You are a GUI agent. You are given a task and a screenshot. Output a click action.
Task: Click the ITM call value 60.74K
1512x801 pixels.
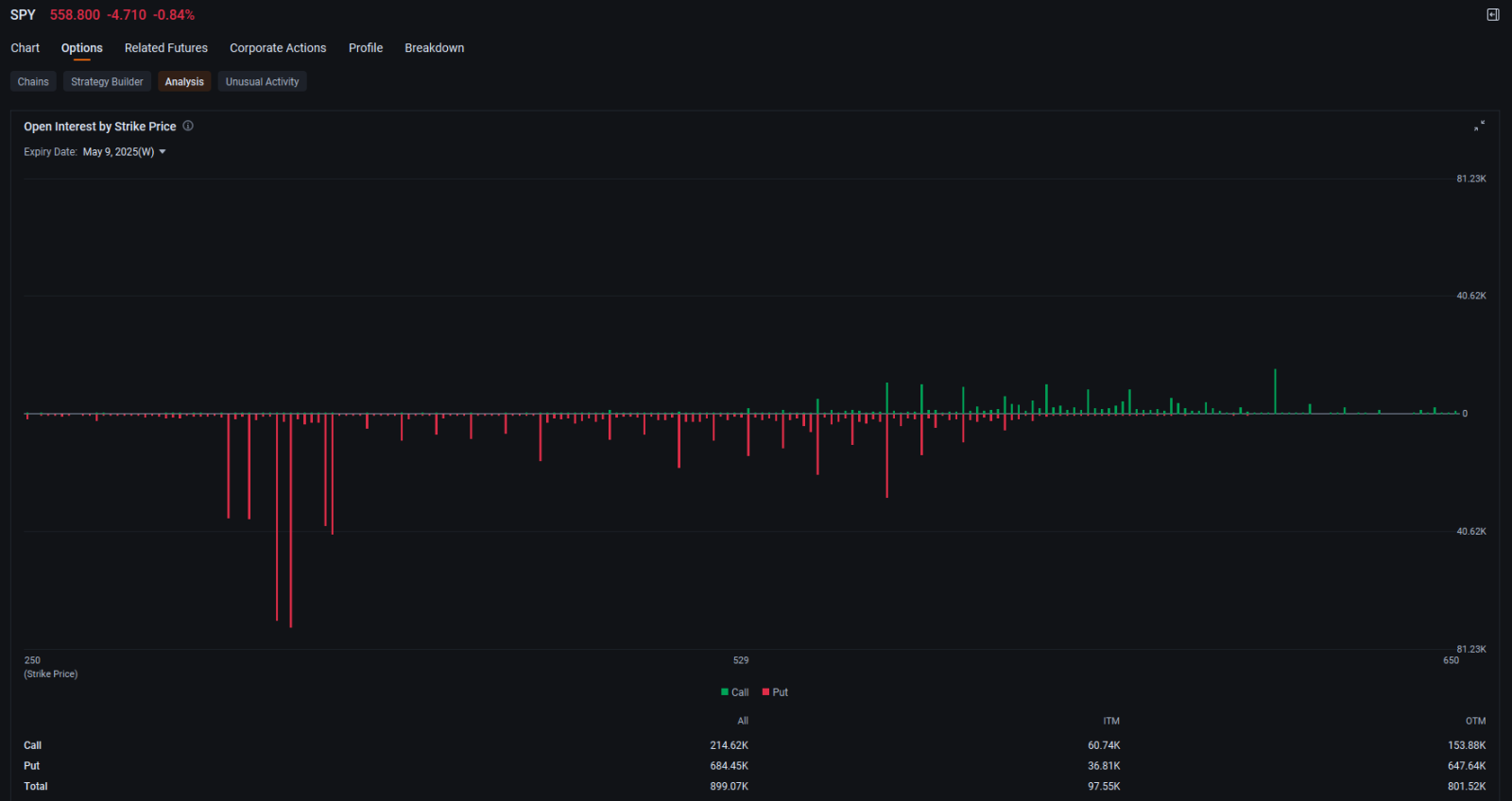pos(1104,745)
